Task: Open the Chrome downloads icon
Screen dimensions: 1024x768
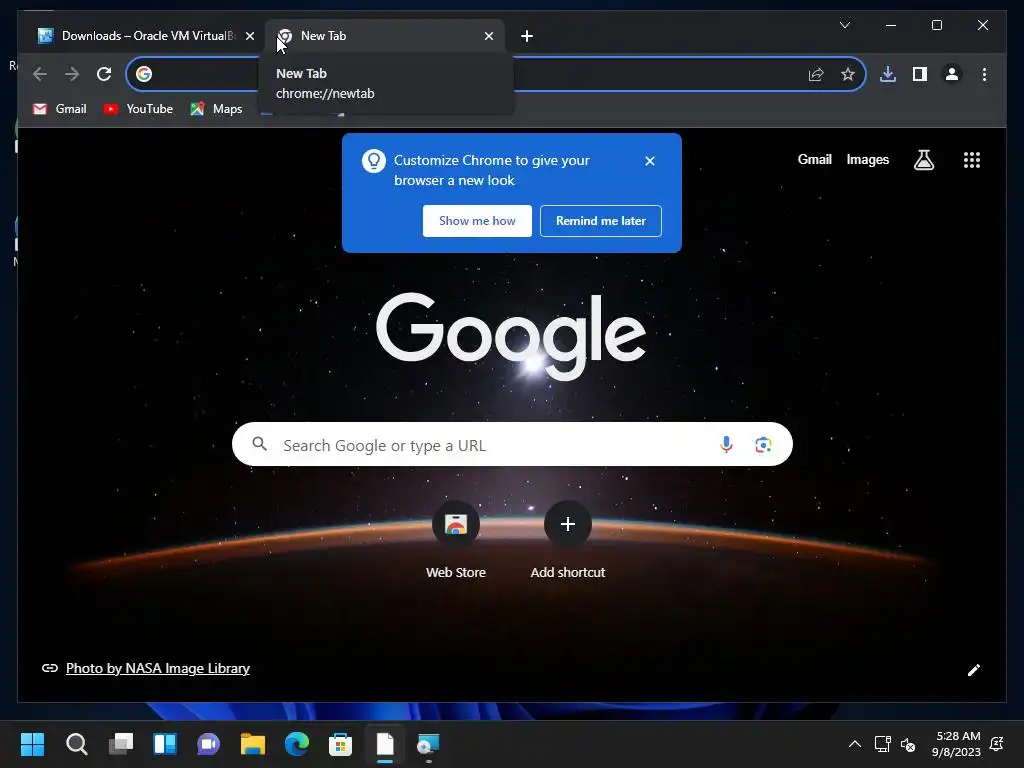Action: click(888, 74)
